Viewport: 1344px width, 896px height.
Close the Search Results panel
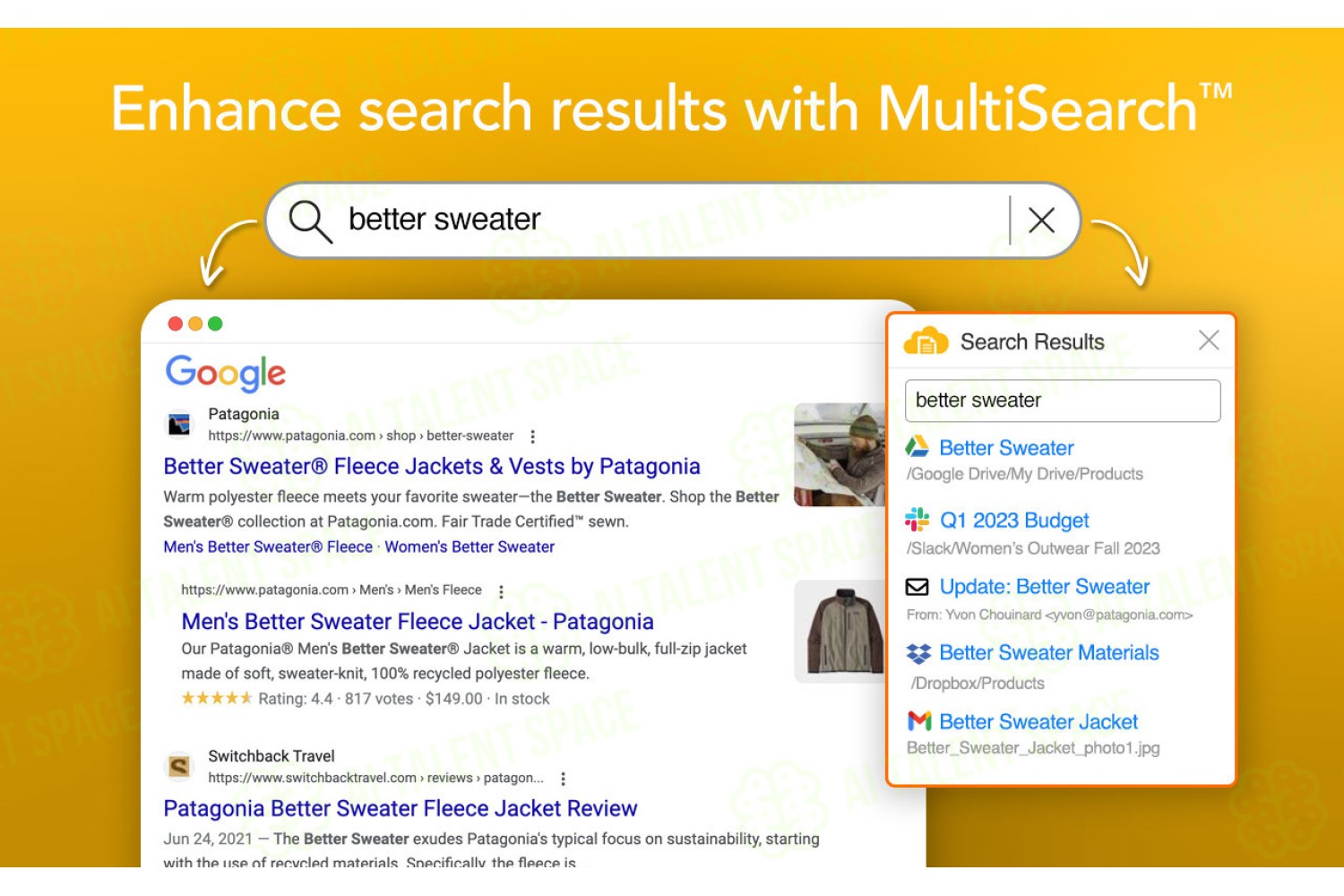1209,340
